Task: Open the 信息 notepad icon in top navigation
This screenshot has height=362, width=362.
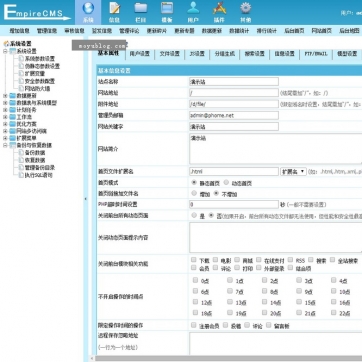Action: pos(114,8)
